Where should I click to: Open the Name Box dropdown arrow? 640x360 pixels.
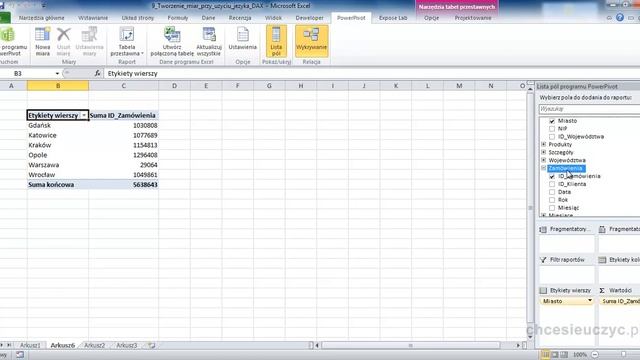click(57, 73)
